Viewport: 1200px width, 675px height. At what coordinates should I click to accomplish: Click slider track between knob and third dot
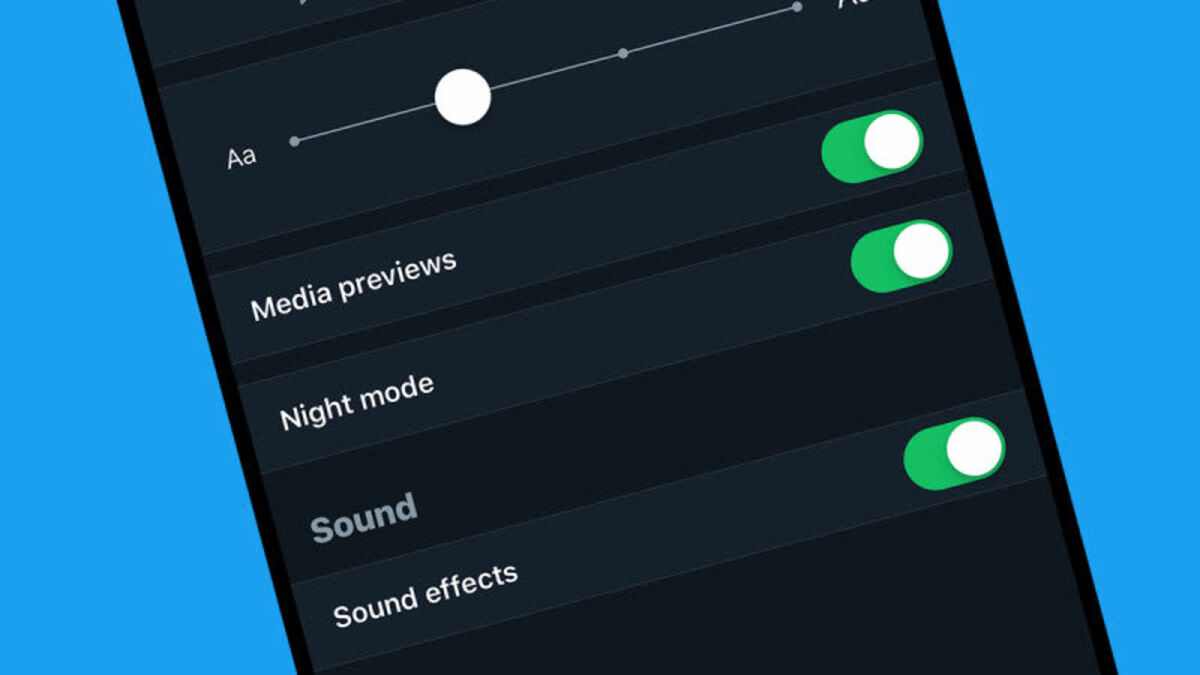555,71
